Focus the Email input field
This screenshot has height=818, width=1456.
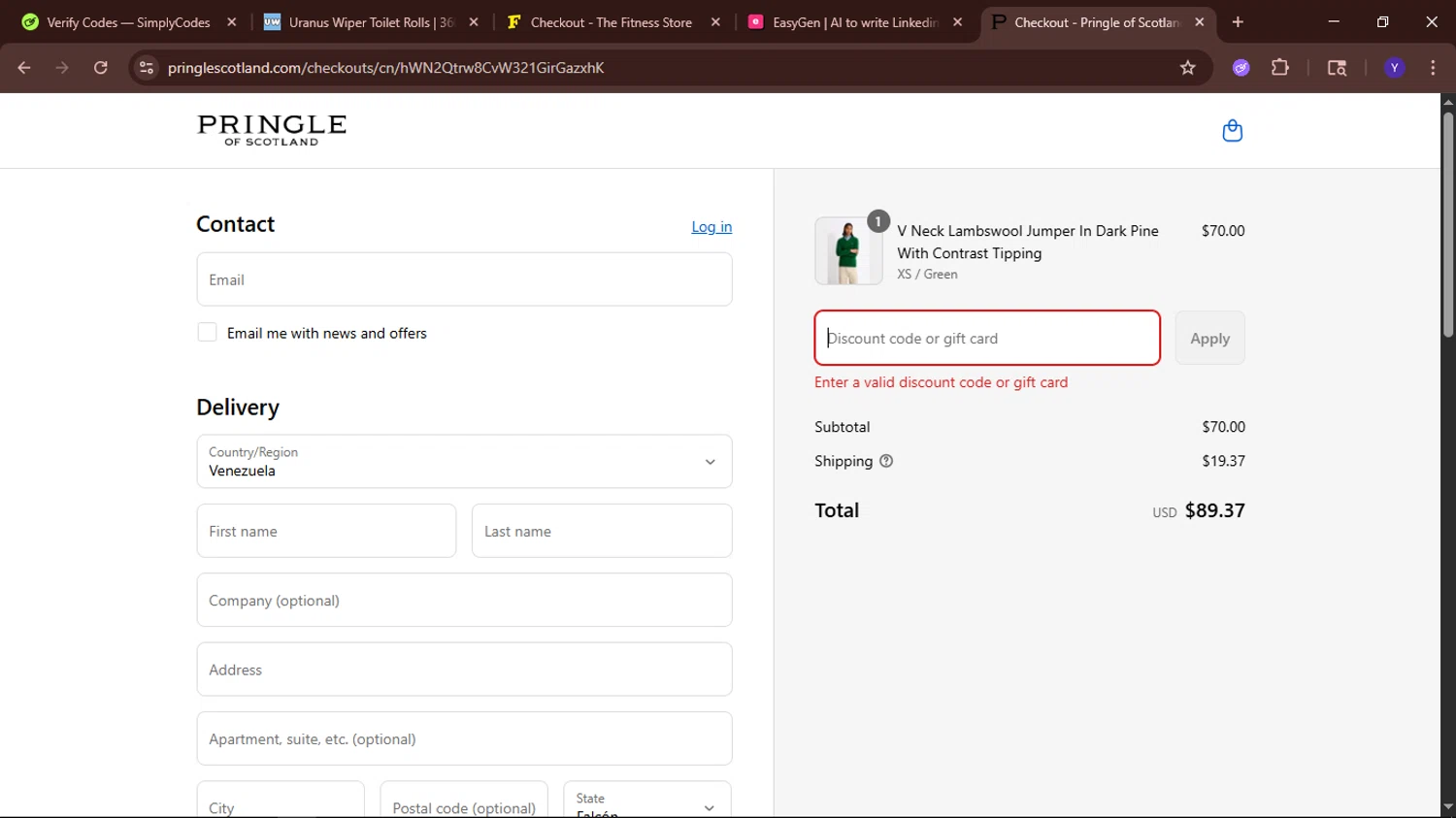coord(464,279)
